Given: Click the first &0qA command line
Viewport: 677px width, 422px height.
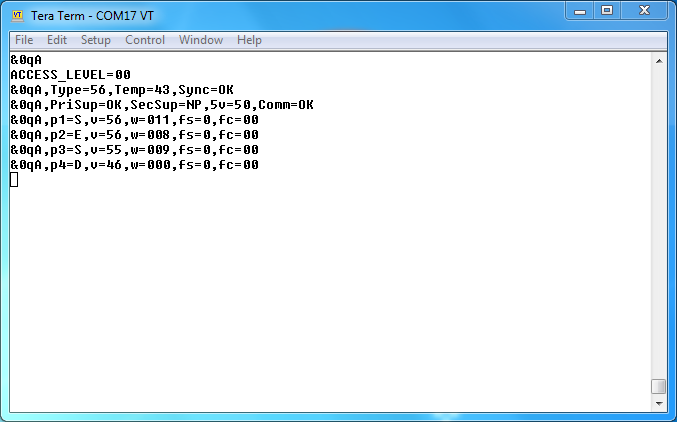Looking at the screenshot, I should (x=26, y=60).
